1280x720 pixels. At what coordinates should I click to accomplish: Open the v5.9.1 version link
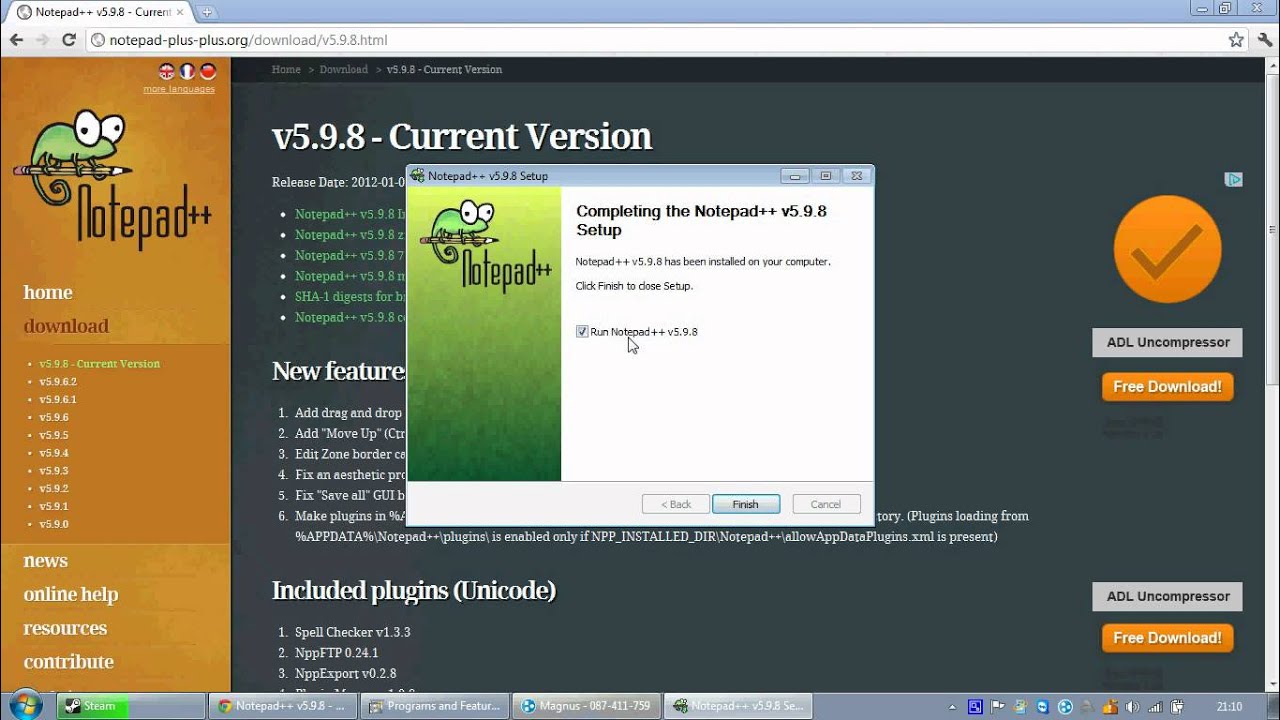54,507
